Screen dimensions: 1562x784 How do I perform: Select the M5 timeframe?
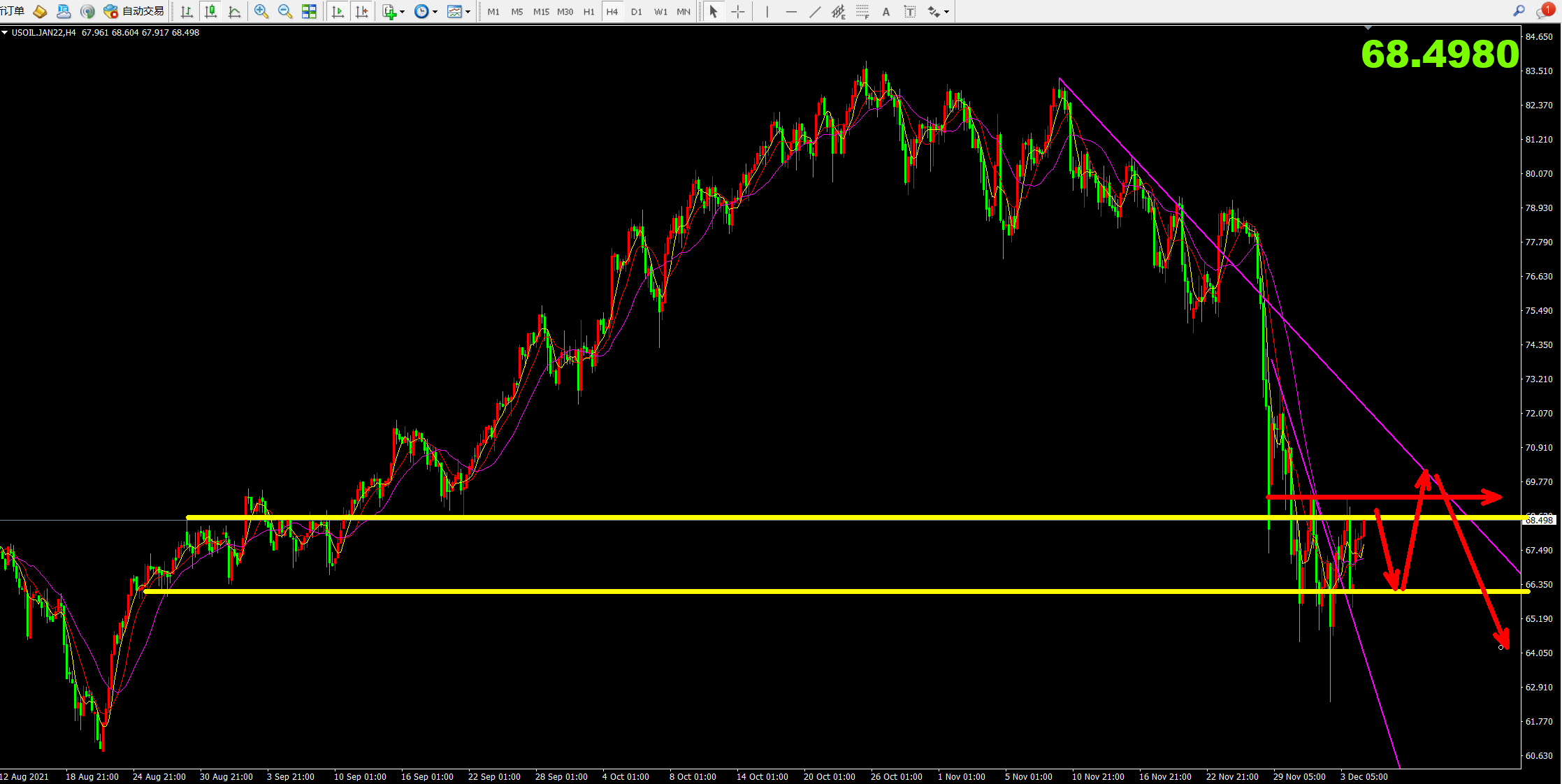pyautogui.click(x=517, y=12)
